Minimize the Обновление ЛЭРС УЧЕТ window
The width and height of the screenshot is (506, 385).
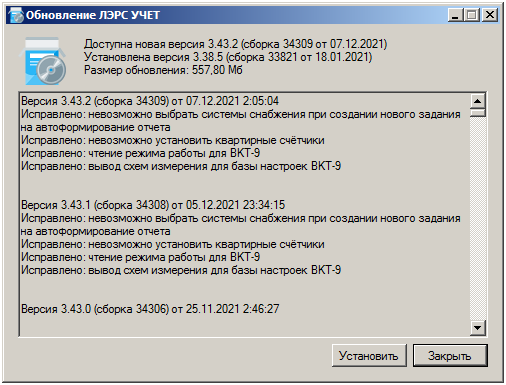[x=455, y=15]
